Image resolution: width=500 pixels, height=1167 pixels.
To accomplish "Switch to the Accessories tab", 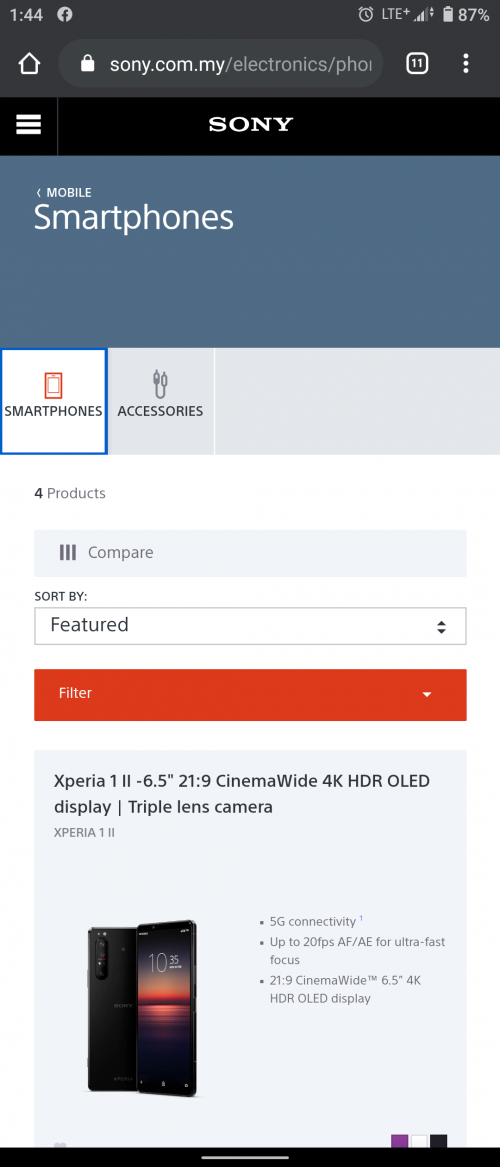I will click(160, 401).
